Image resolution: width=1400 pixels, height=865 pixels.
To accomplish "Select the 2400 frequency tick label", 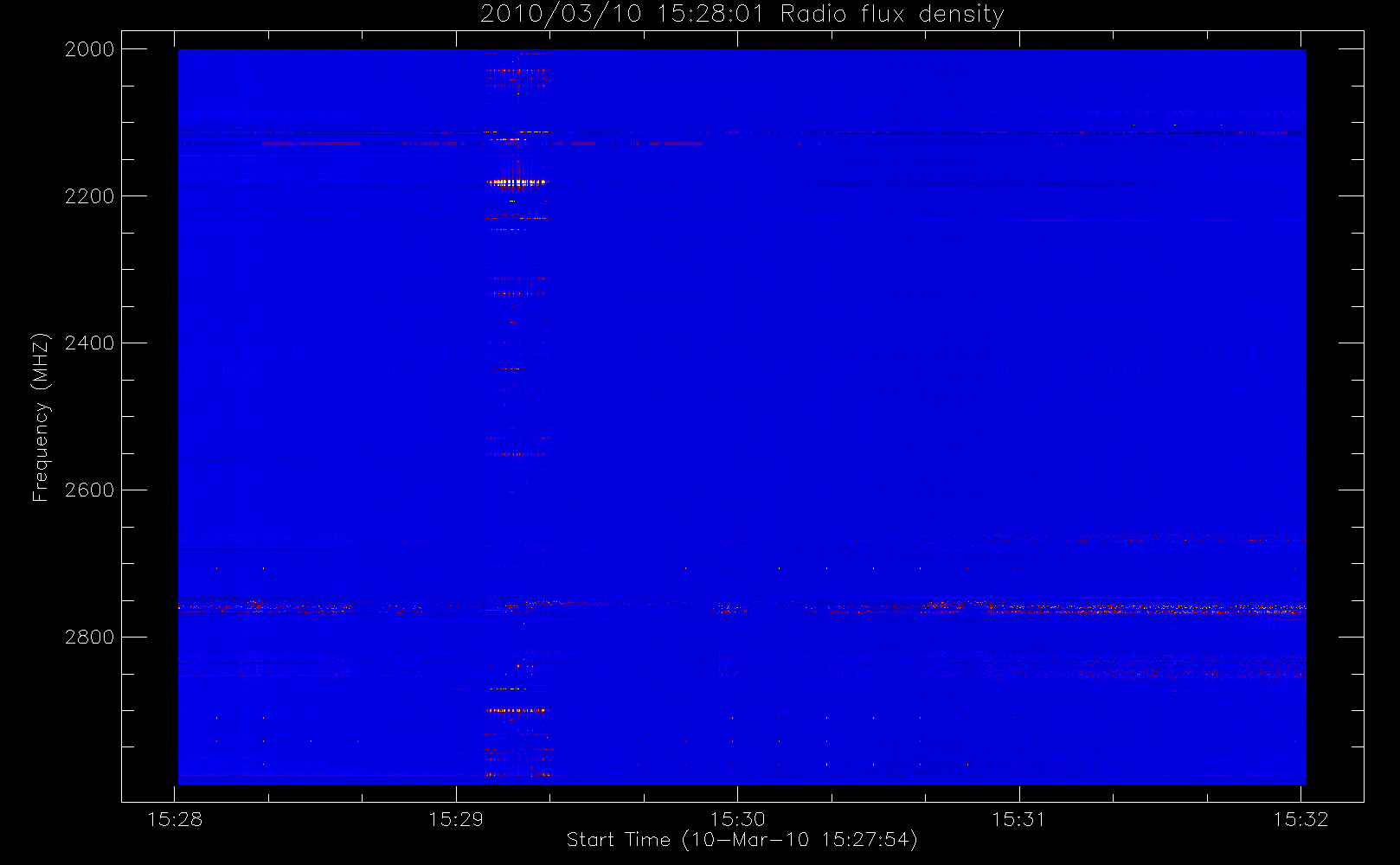I will (x=90, y=343).
